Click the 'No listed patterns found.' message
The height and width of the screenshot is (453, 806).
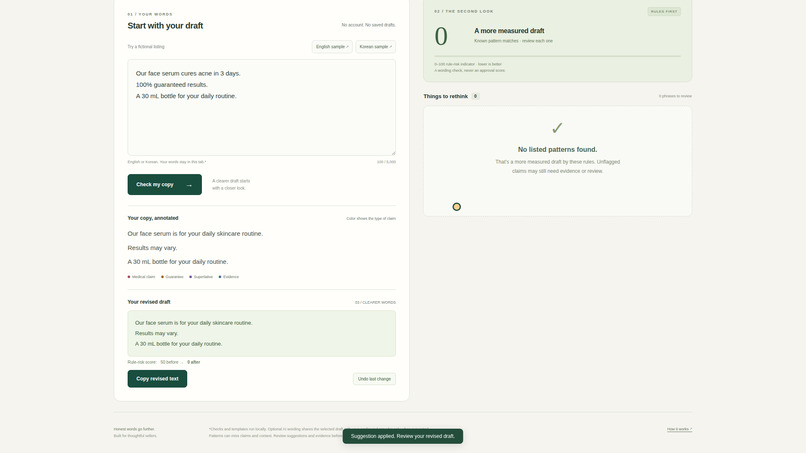pos(557,150)
